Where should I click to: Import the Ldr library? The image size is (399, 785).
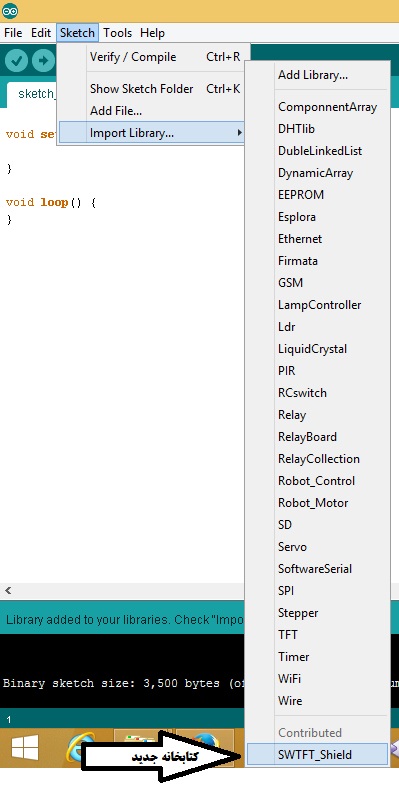tap(317, 327)
